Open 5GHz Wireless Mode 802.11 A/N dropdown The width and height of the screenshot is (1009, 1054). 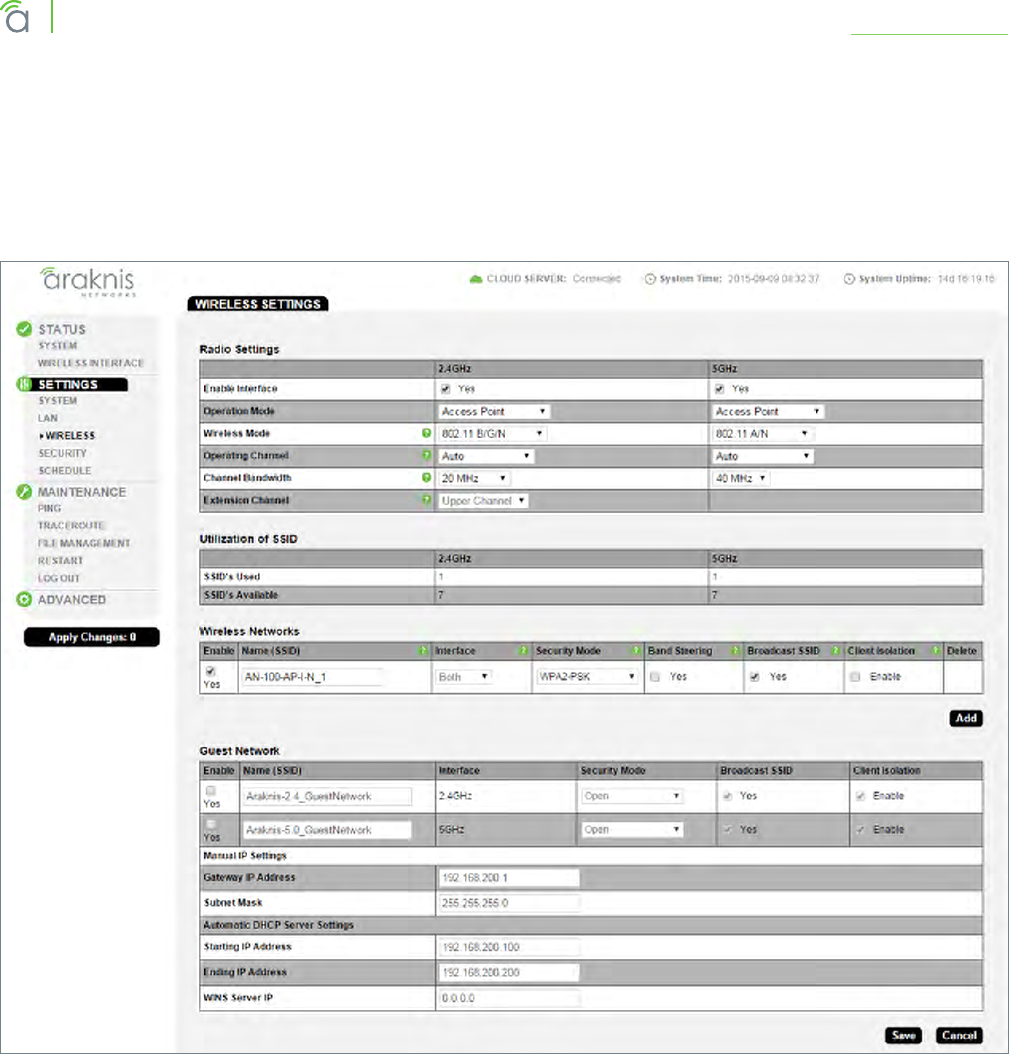(x=763, y=434)
